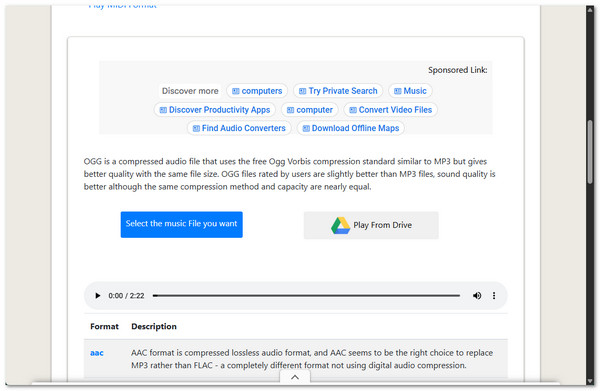600x391 pixels.
Task: Open the Music sponsored link
Action: pos(410,91)
